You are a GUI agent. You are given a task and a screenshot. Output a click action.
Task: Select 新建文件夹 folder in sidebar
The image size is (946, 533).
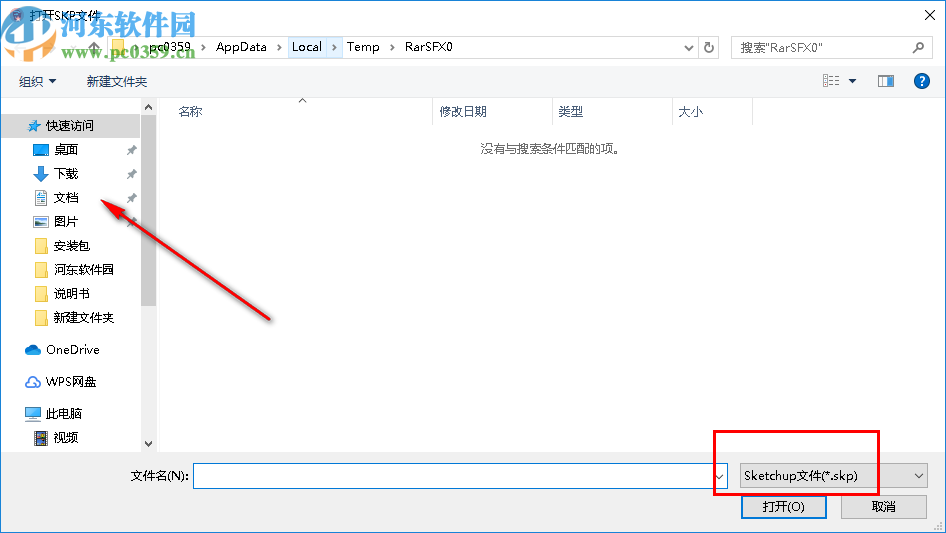[84, 318]
